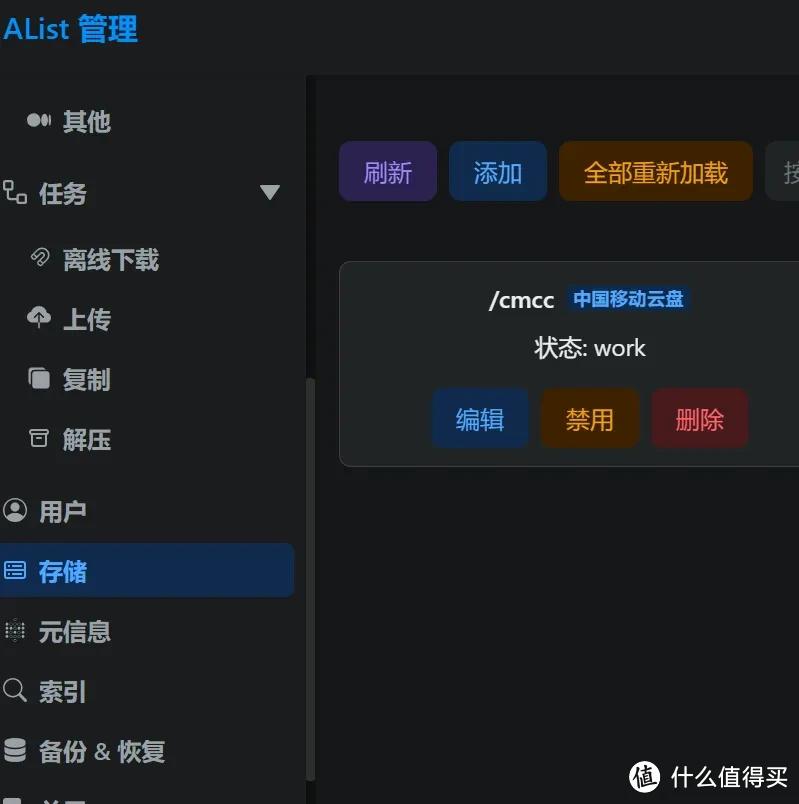This screenshot has width=799, height=804.
Task: Edit (编辑) the /cmcc storage
Action: [x=480, y=419]
